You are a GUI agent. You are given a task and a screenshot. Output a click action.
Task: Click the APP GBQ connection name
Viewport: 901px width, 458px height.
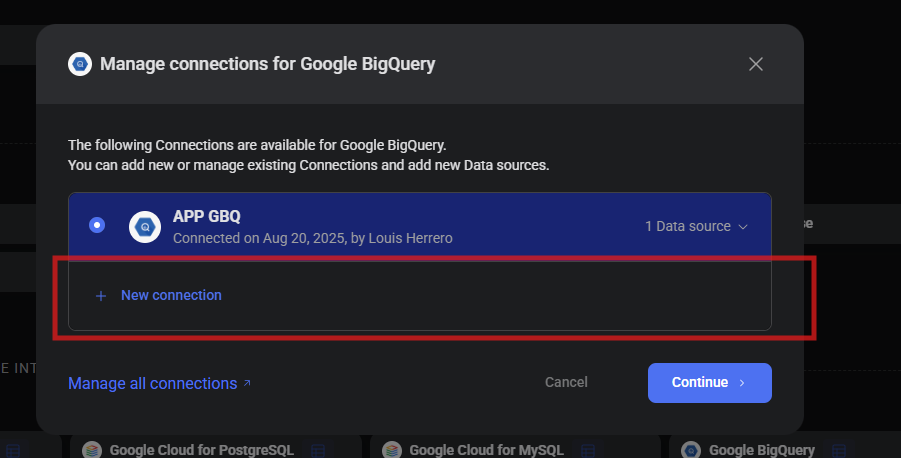(207, 217)
